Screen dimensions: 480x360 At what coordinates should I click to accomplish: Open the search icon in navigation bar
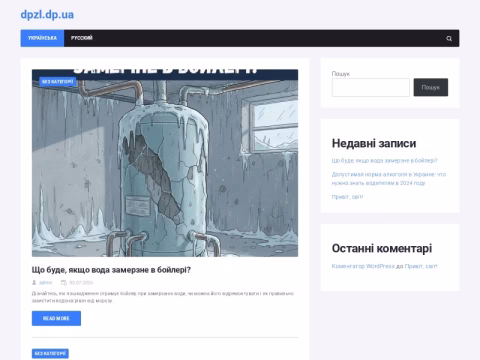pos(449,38)
